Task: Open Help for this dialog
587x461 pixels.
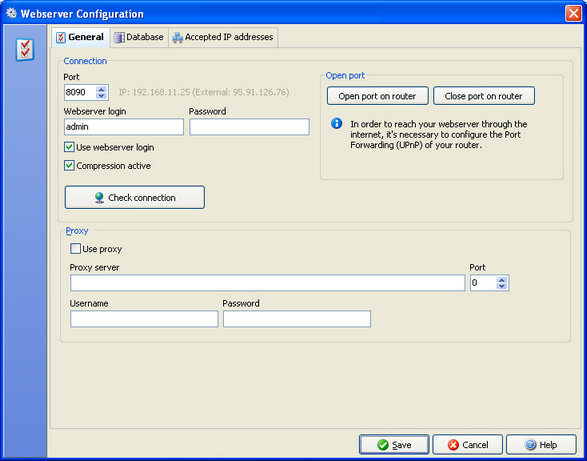Action: 541,445
